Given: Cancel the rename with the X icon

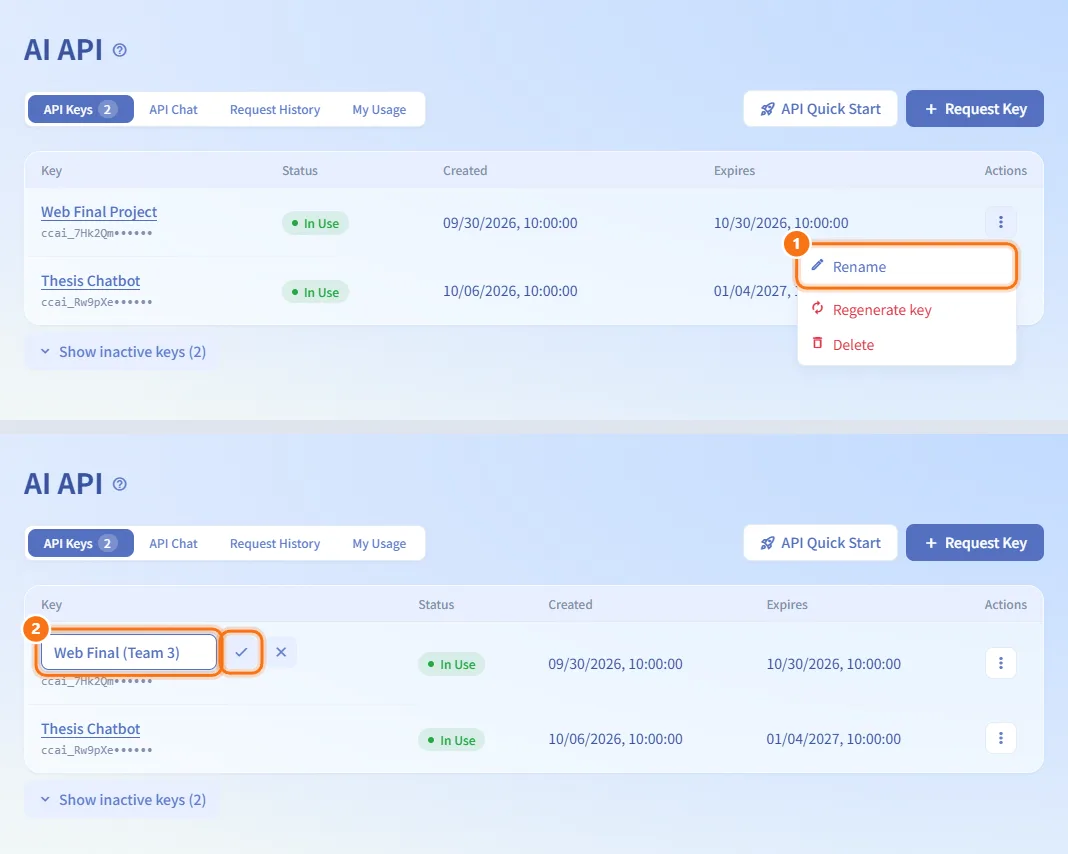Looking at the screenshot, I should coord(281,652).
